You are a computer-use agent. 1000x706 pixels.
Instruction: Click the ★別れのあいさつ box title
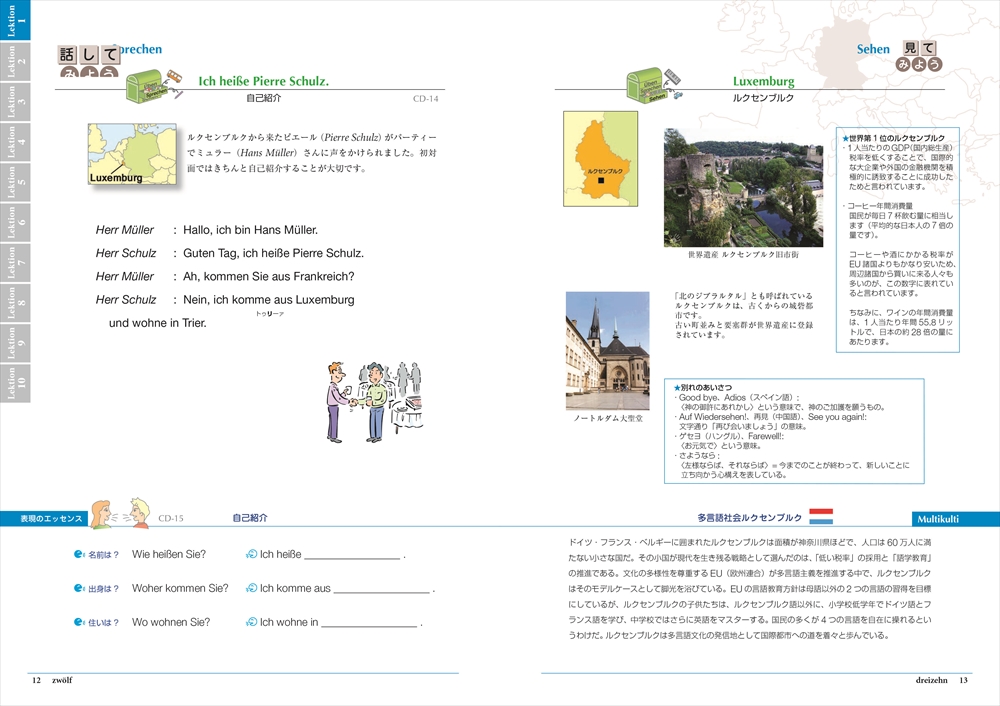[702, 387]
